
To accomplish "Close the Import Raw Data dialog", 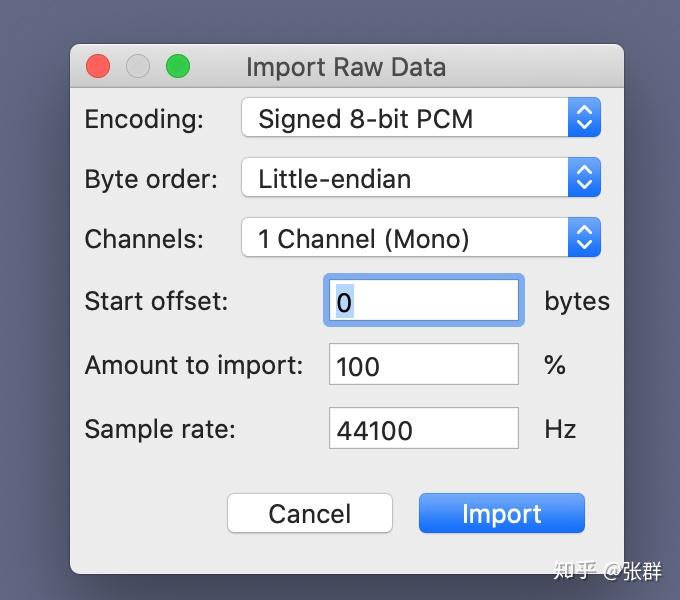I will point(98,67).
